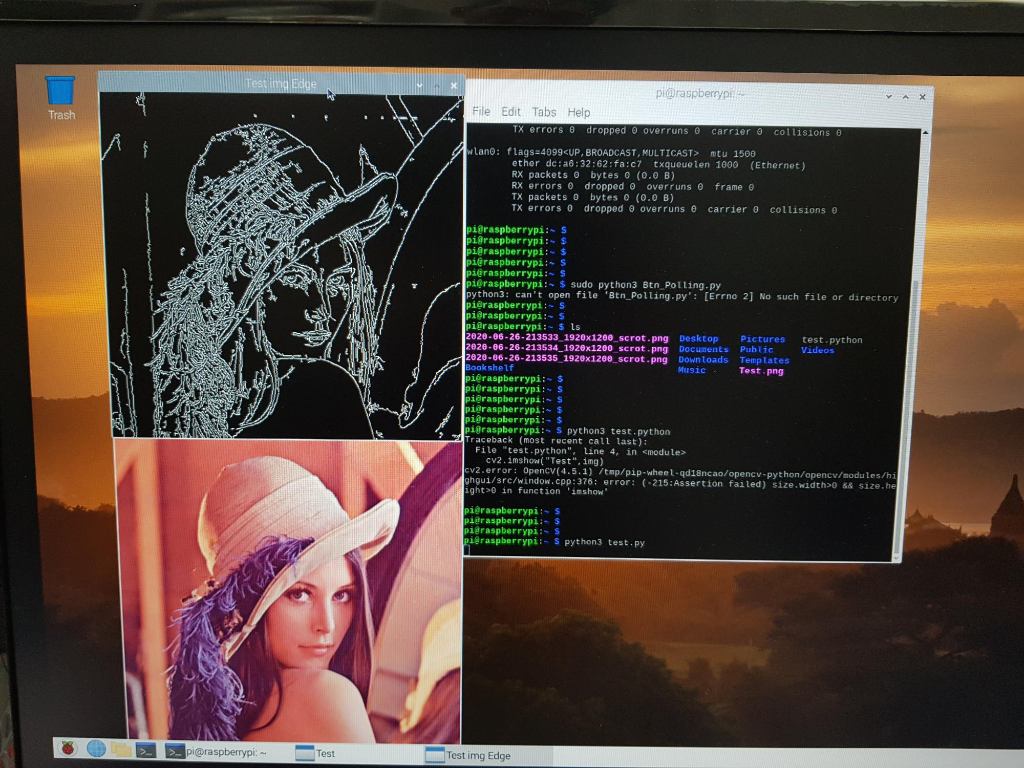Click 'Music' in the ls output
The height and width of the screenshot is (768, 1024).
pyautogui.click(x=692, y=370)
